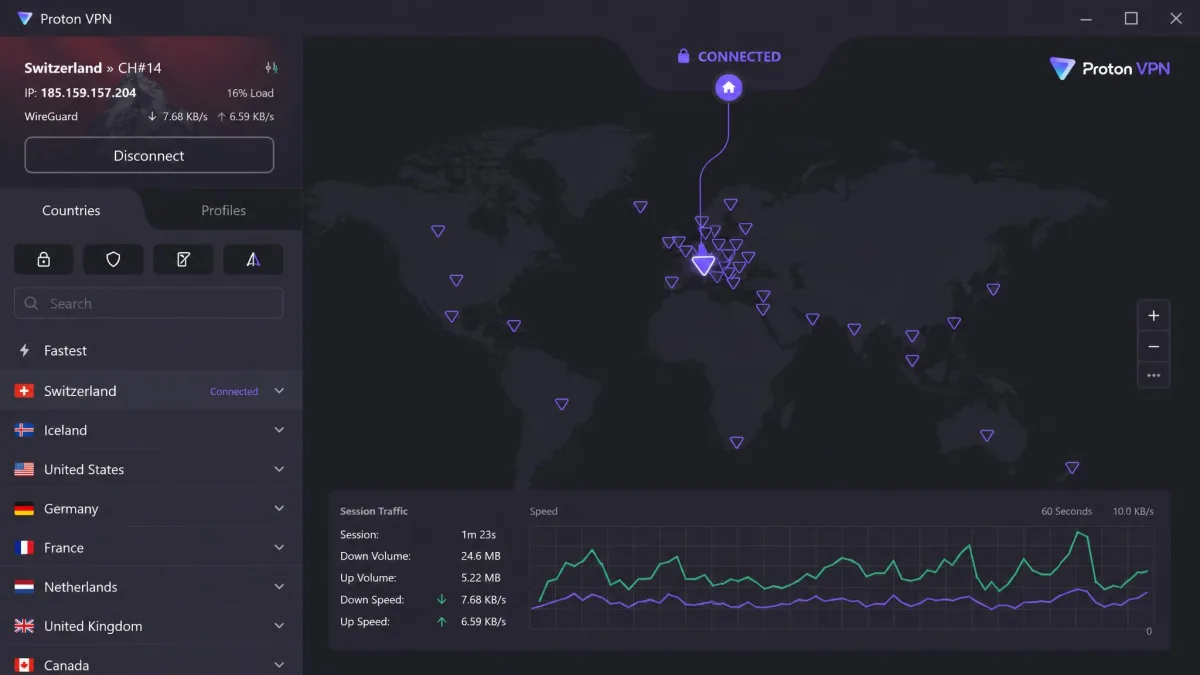Image resolution: width=1200 pixels, height=675 pixels.
Task: Expand the Switzerland server list chevron
Action: point(279,391)
